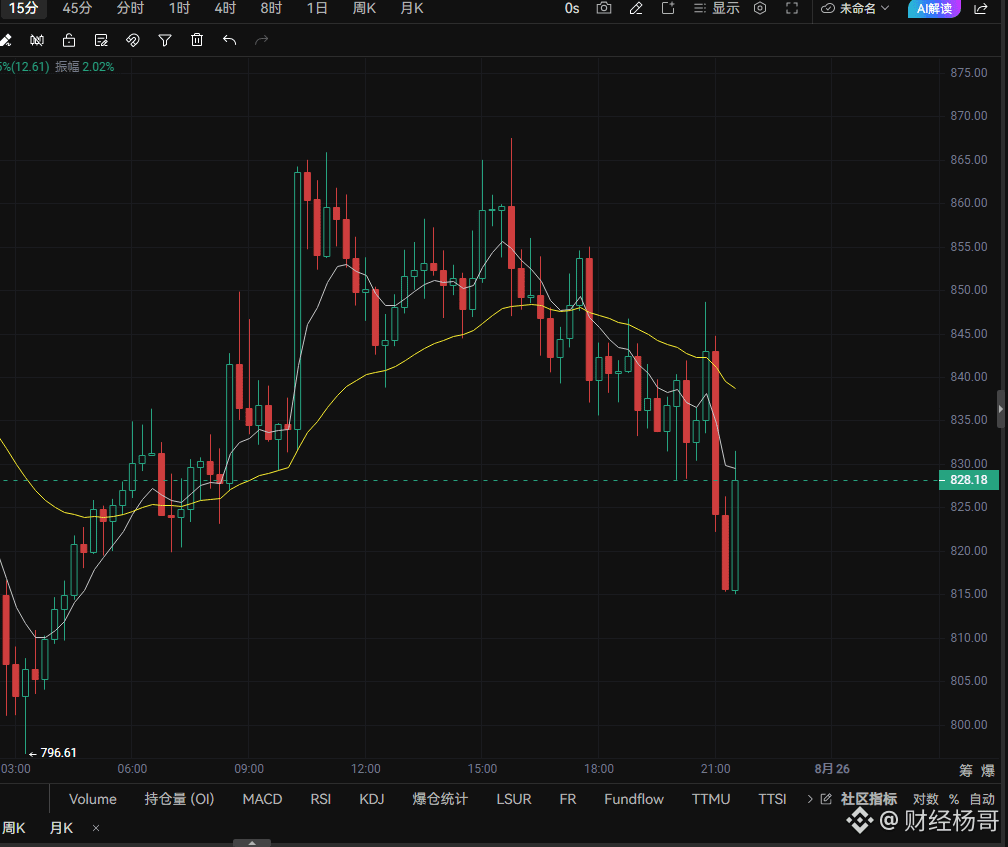Screen dimensions: 1008x847
Task: Toggle the 爆仓统计 indicator
Action: [440, 799]
